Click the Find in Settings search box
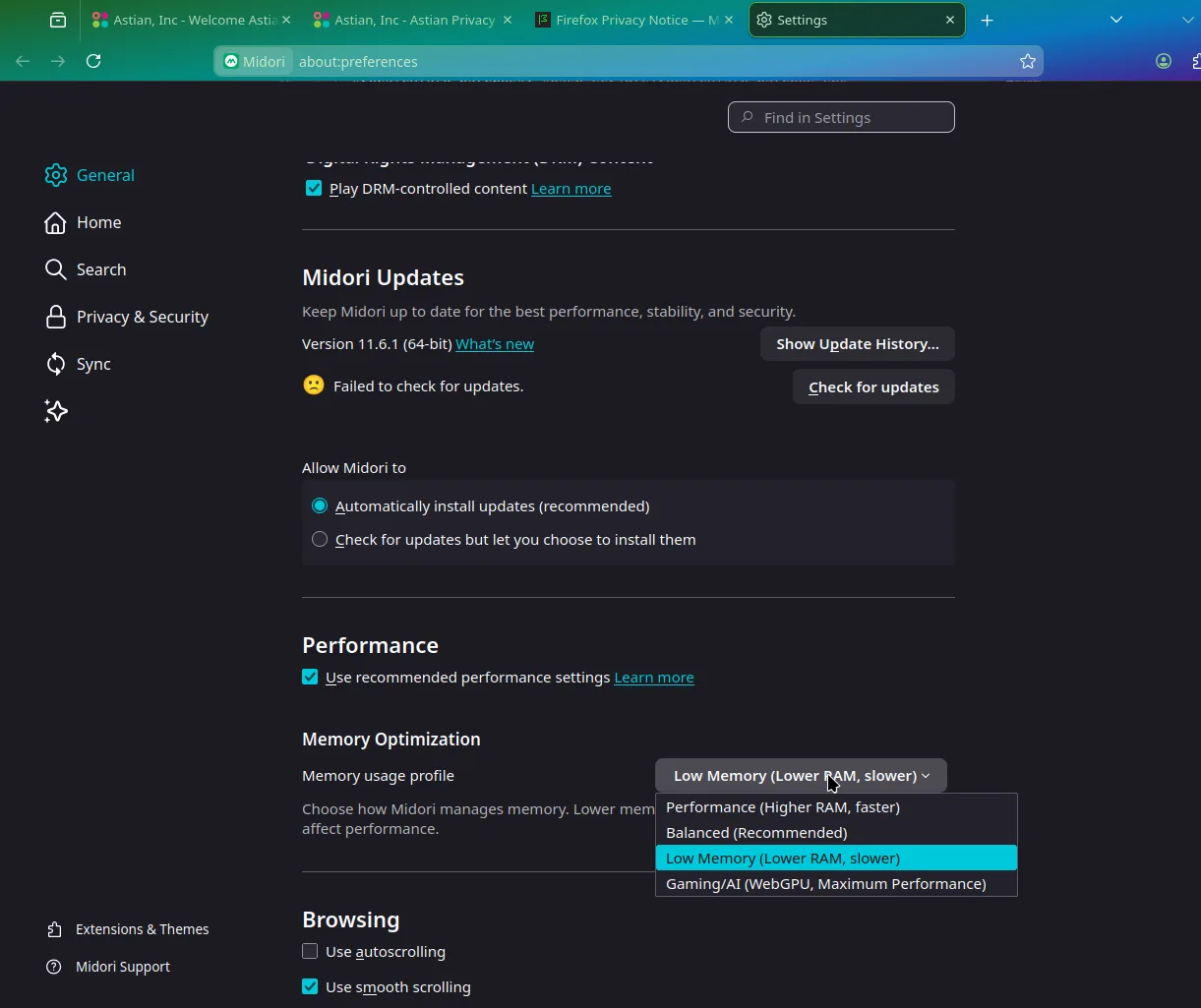 (841, 117)
